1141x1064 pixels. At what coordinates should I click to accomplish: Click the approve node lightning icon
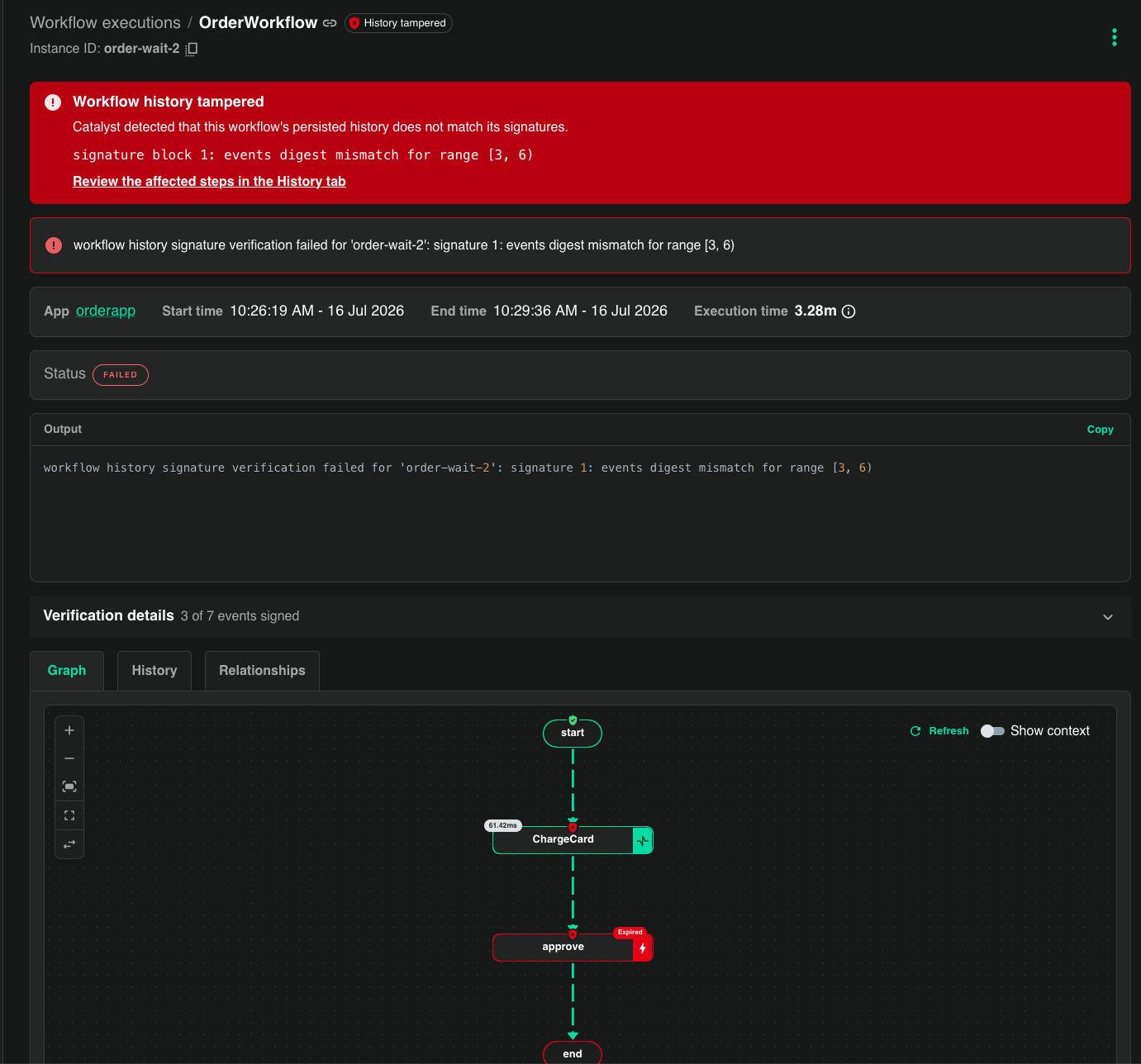pos(643,948)
